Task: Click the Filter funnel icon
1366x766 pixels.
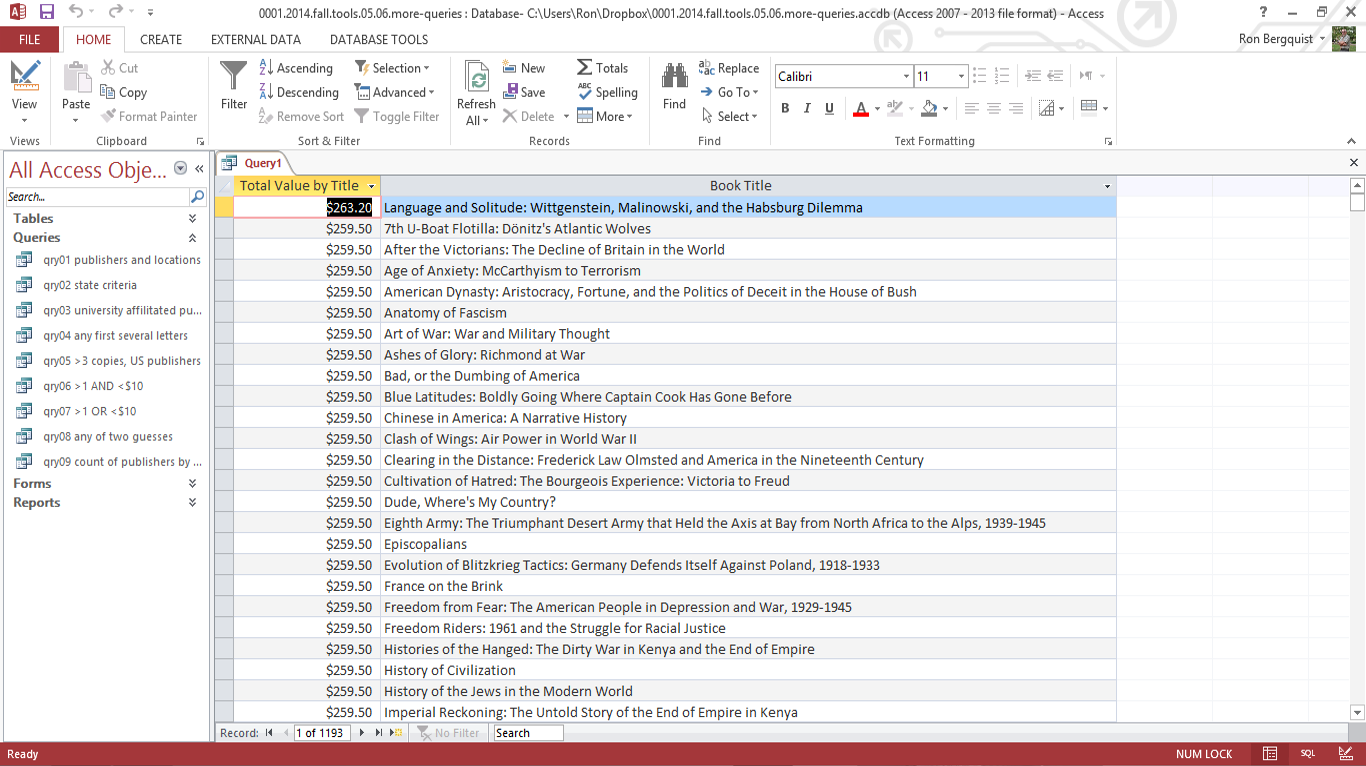Action: tap(233, 76)
